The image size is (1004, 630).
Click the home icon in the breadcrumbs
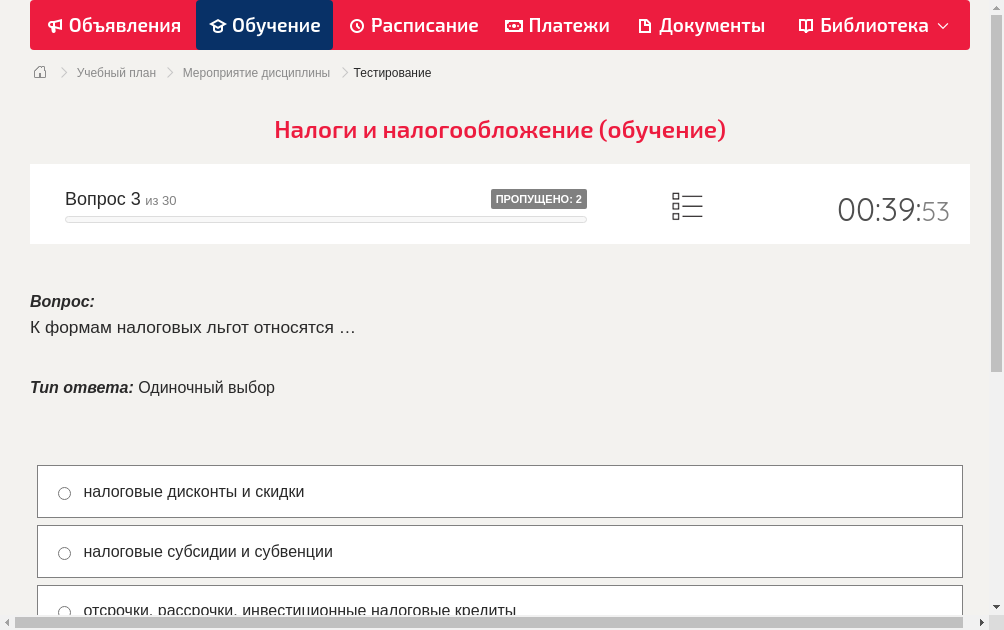tap(39, 72)
